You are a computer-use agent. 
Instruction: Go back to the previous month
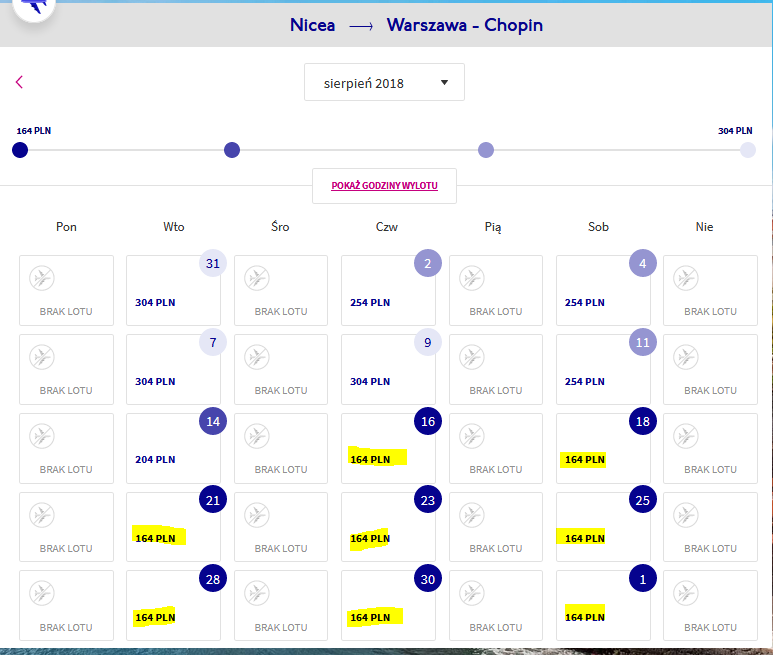click(x=19, y=82)
